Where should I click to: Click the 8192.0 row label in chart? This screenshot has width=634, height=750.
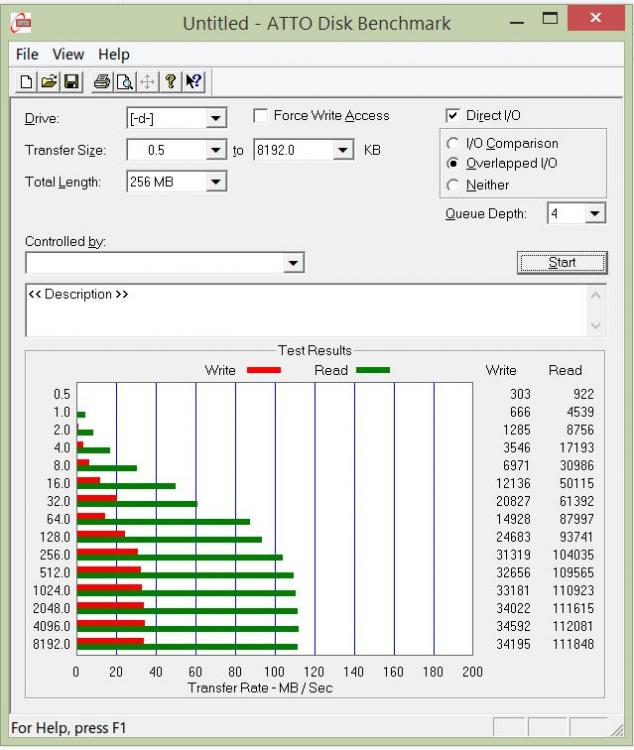tap(52, 644)
